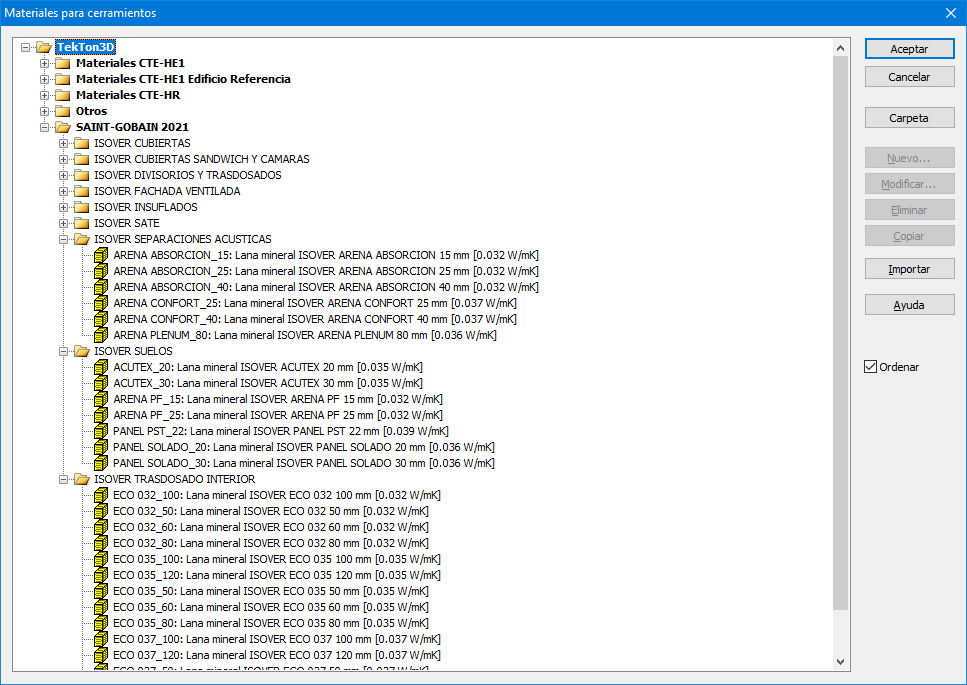
Task: Expand ISOVER DIVISORIOS Y TRASDOSADOS node
Action: [x=64, y=176]
